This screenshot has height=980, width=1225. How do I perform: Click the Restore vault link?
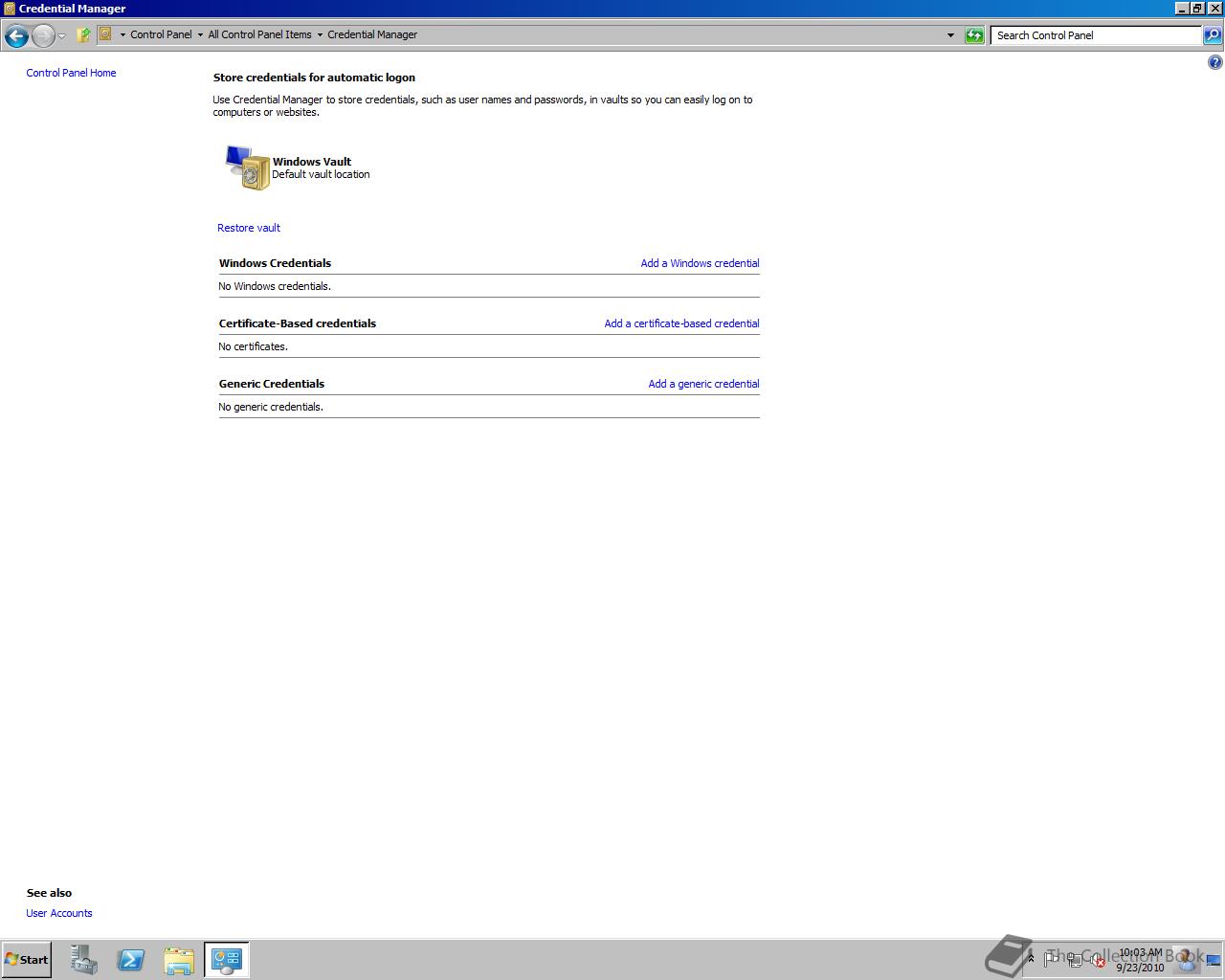(249, 228)
